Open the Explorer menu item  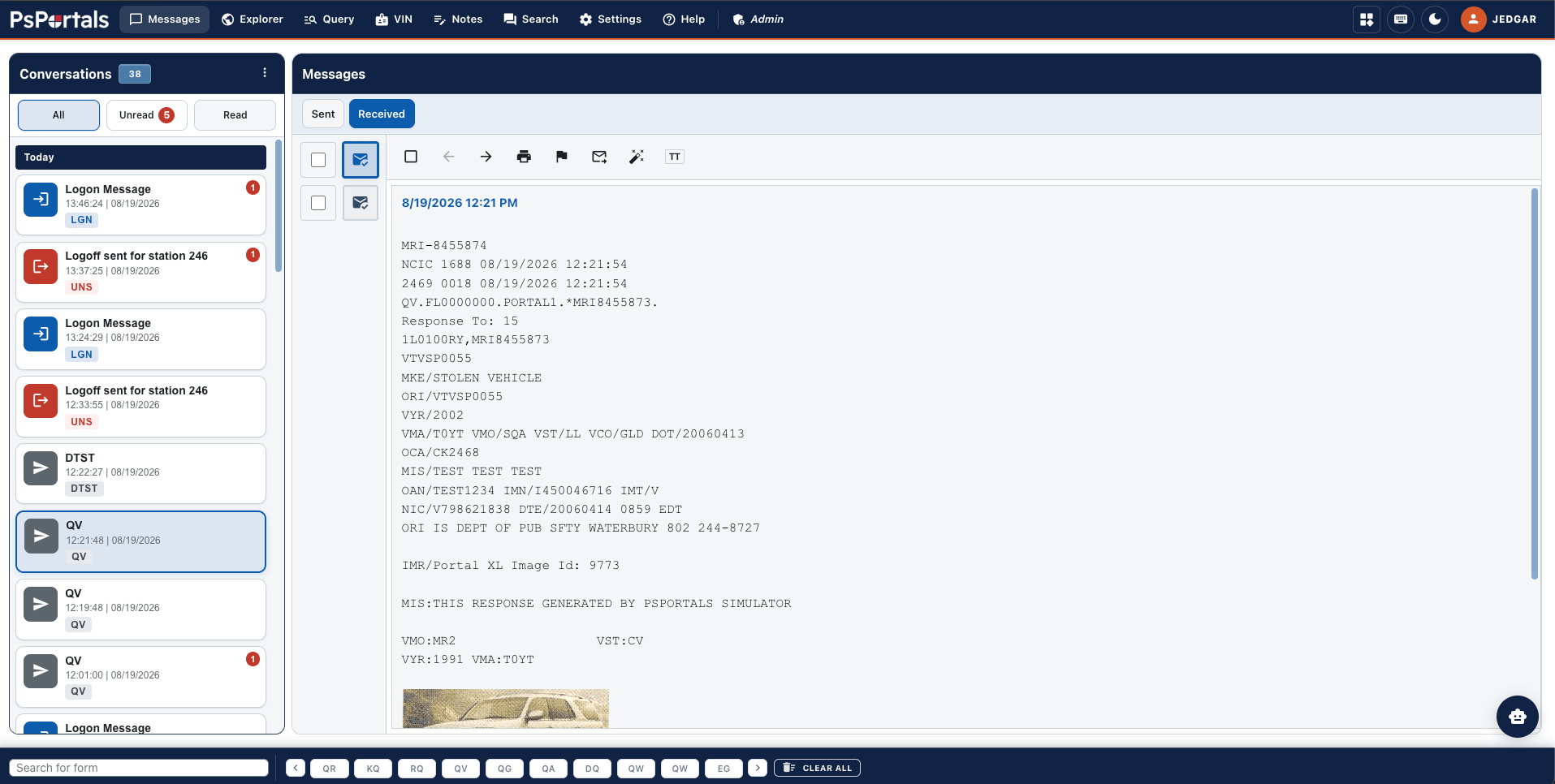pyautogui.click(x=253, y=19)
